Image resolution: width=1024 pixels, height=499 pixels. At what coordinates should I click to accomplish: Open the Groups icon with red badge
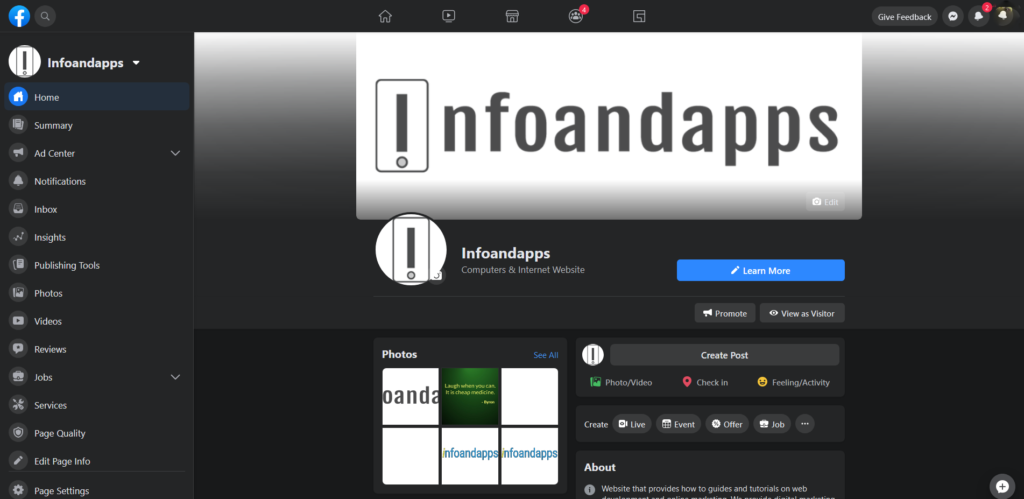[575, 16]
